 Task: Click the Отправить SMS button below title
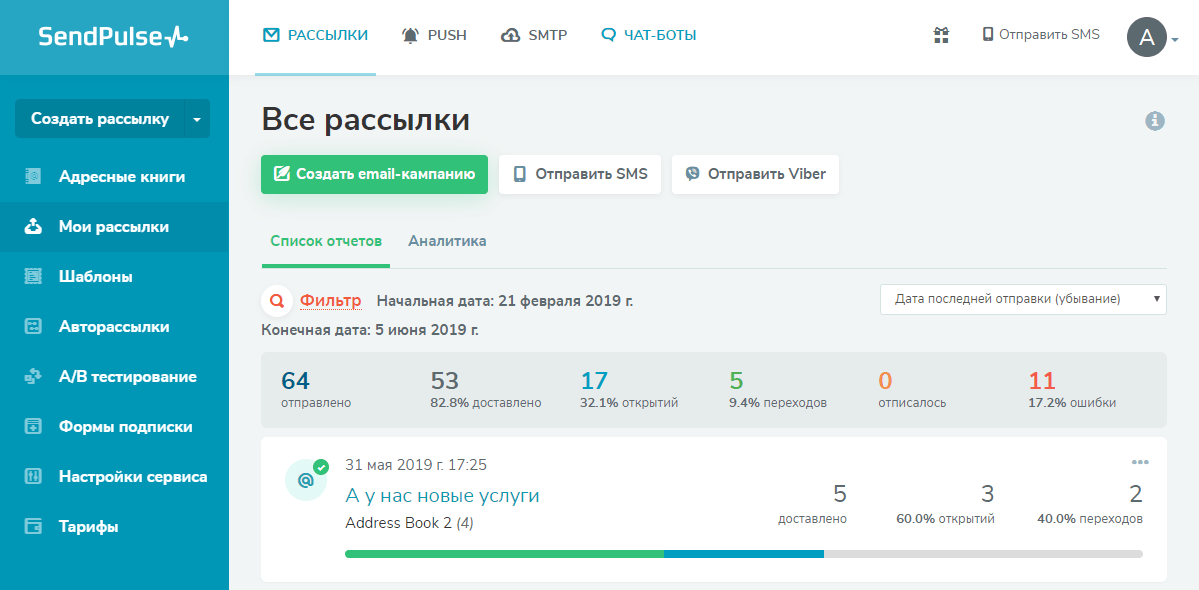pos(580,174)
